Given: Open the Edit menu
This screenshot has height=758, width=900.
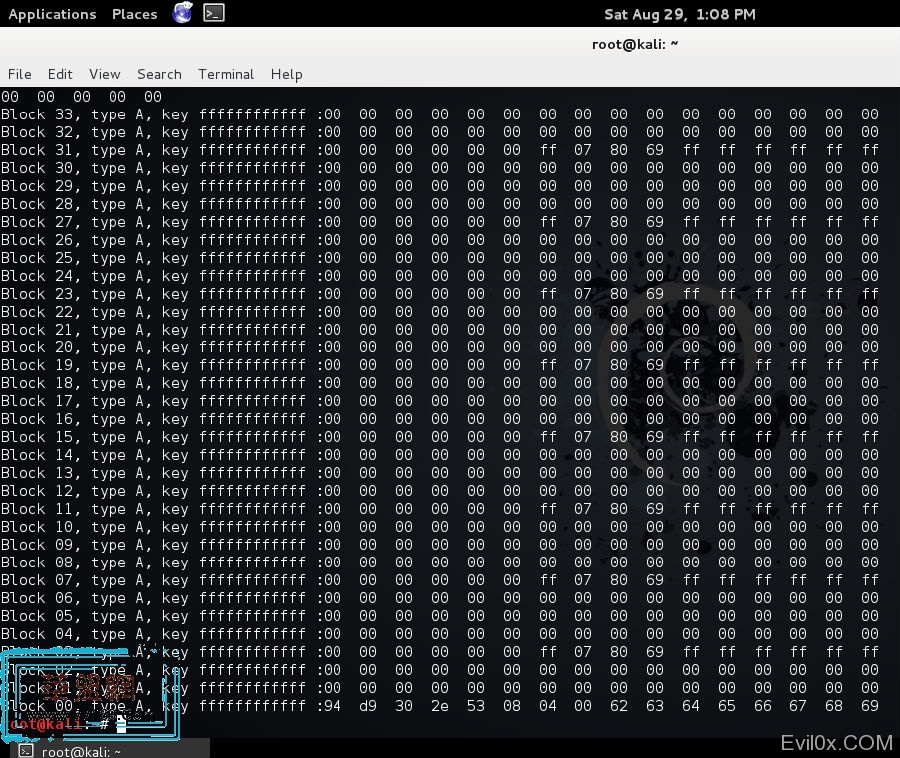Looking at the screenshot, I should (60, 74).
